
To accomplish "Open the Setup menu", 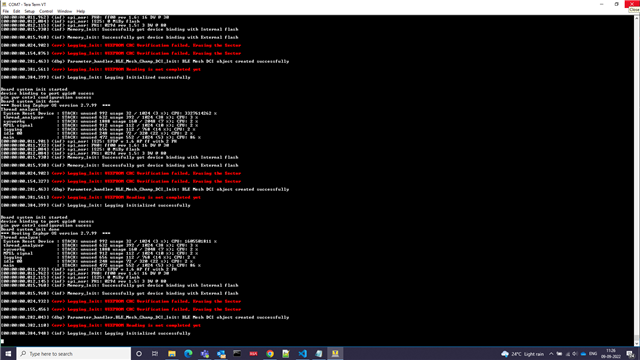I will point(29,11).
